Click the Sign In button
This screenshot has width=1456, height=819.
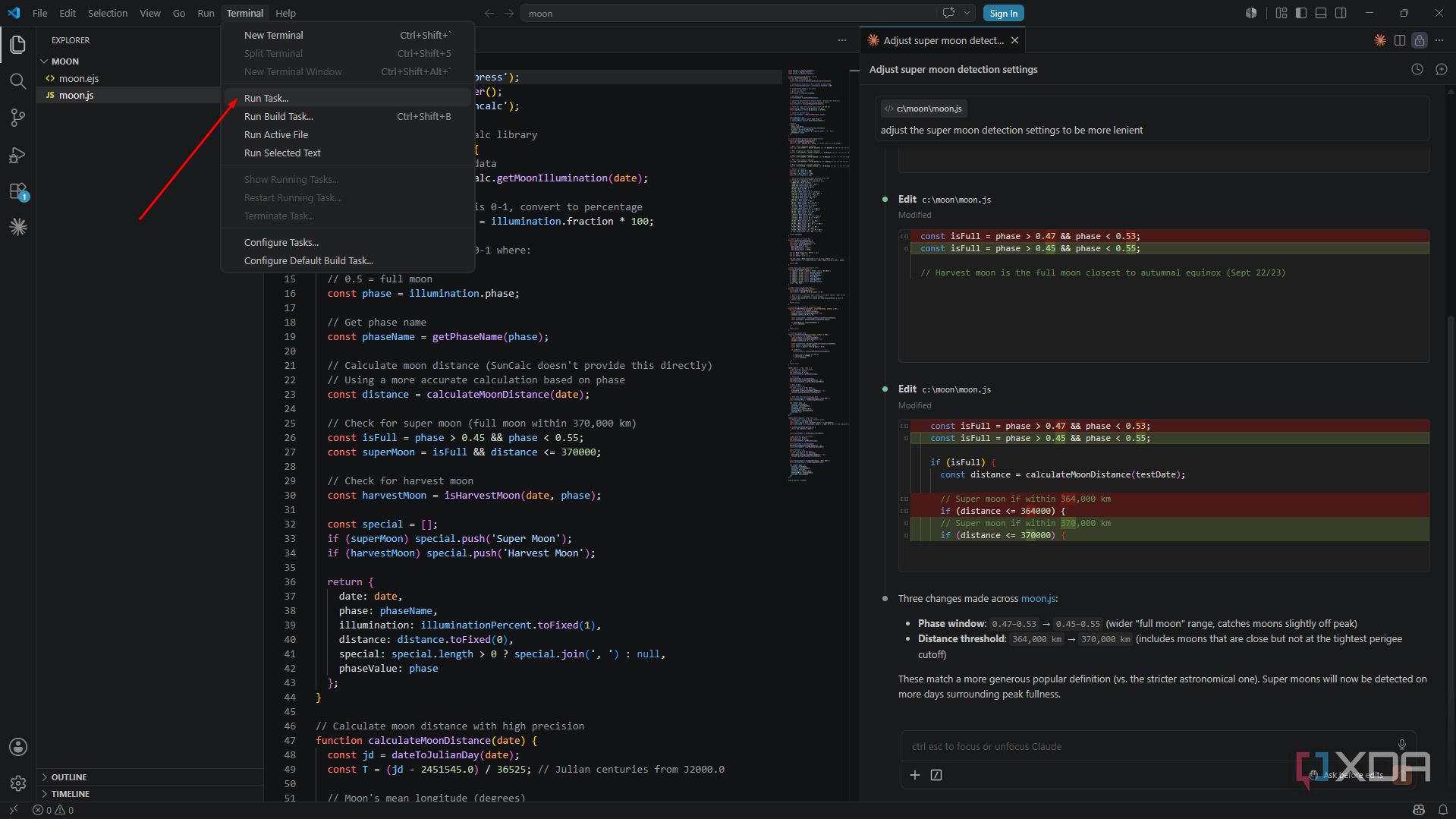coord(1003,13)
